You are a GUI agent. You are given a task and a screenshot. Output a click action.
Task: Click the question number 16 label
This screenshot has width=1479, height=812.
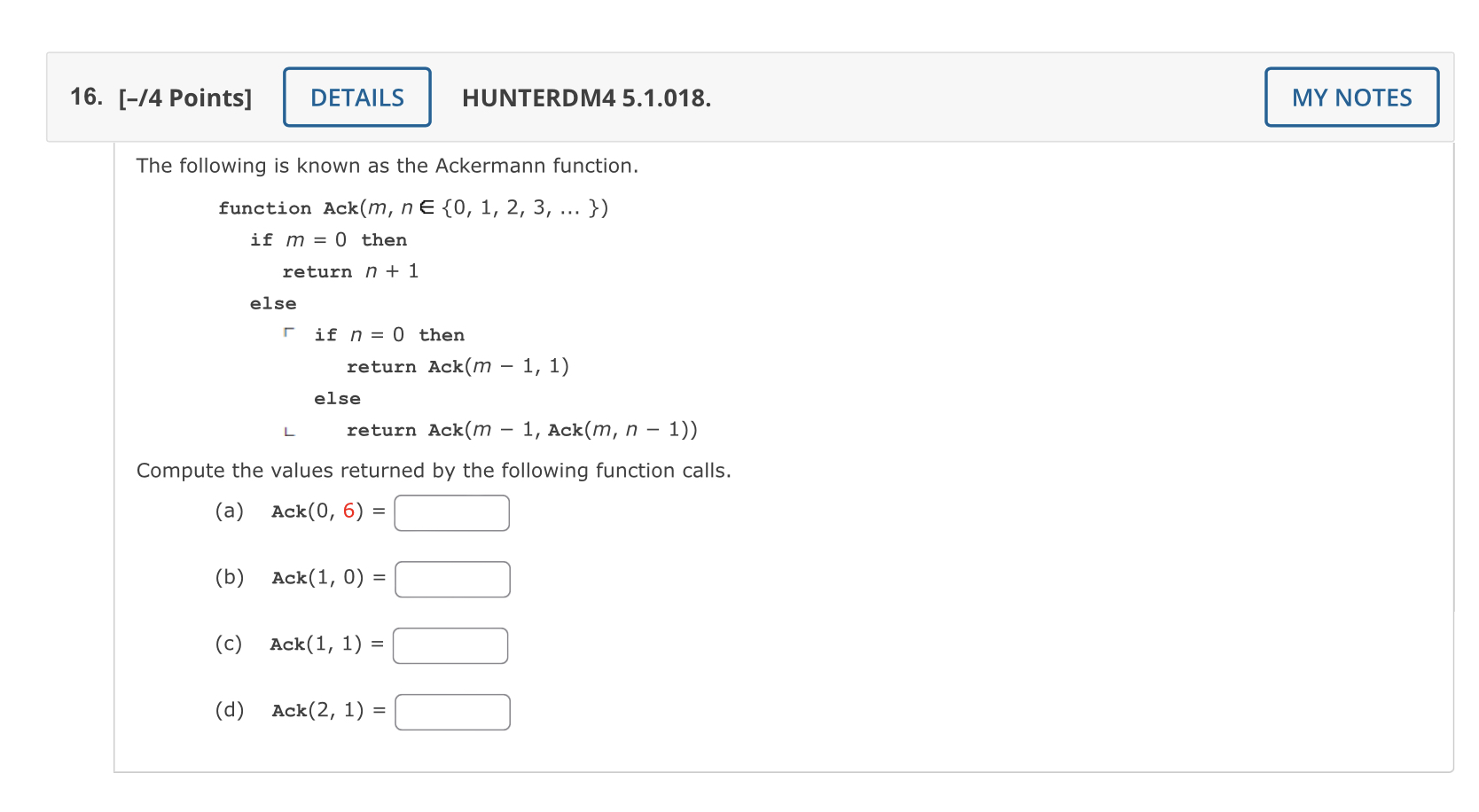pyautogui.click(x=85, y=96)
